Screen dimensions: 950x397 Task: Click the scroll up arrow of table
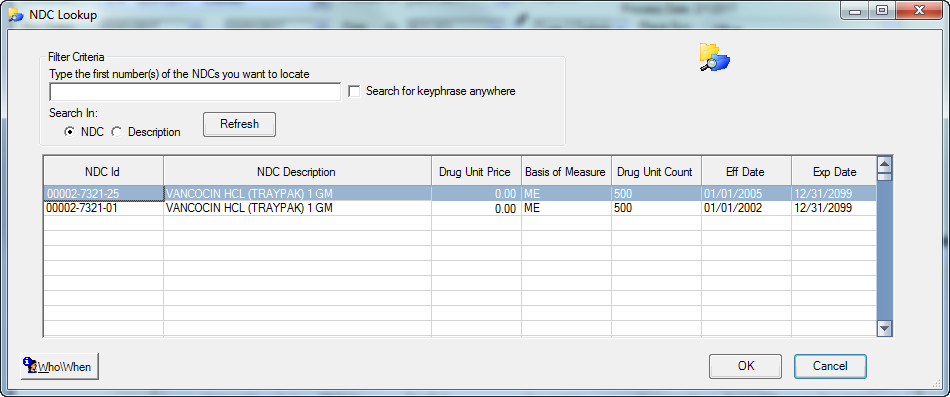click(885, 164)
